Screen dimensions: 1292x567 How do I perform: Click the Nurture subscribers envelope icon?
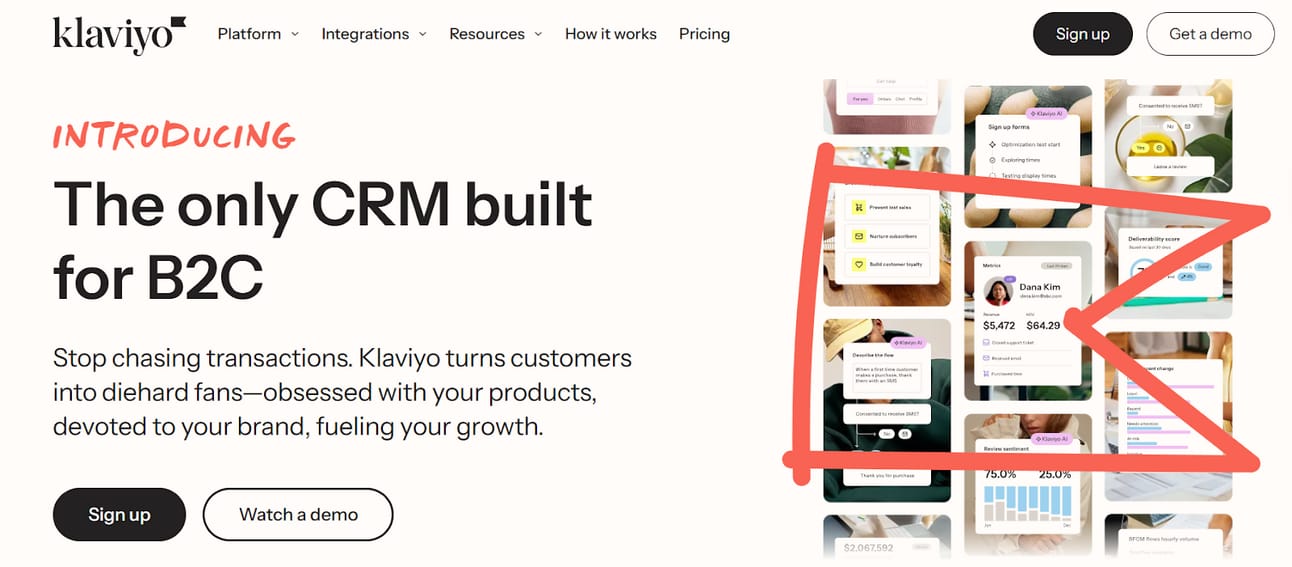click(858, 237)
